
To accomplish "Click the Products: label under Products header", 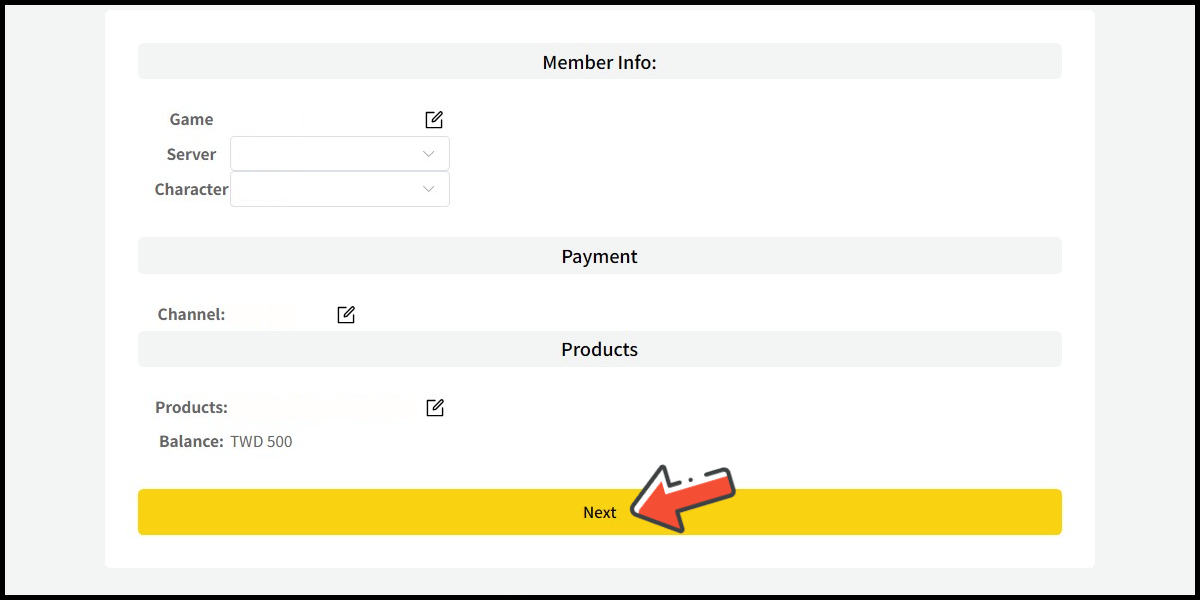I will [x=191, y=408].
